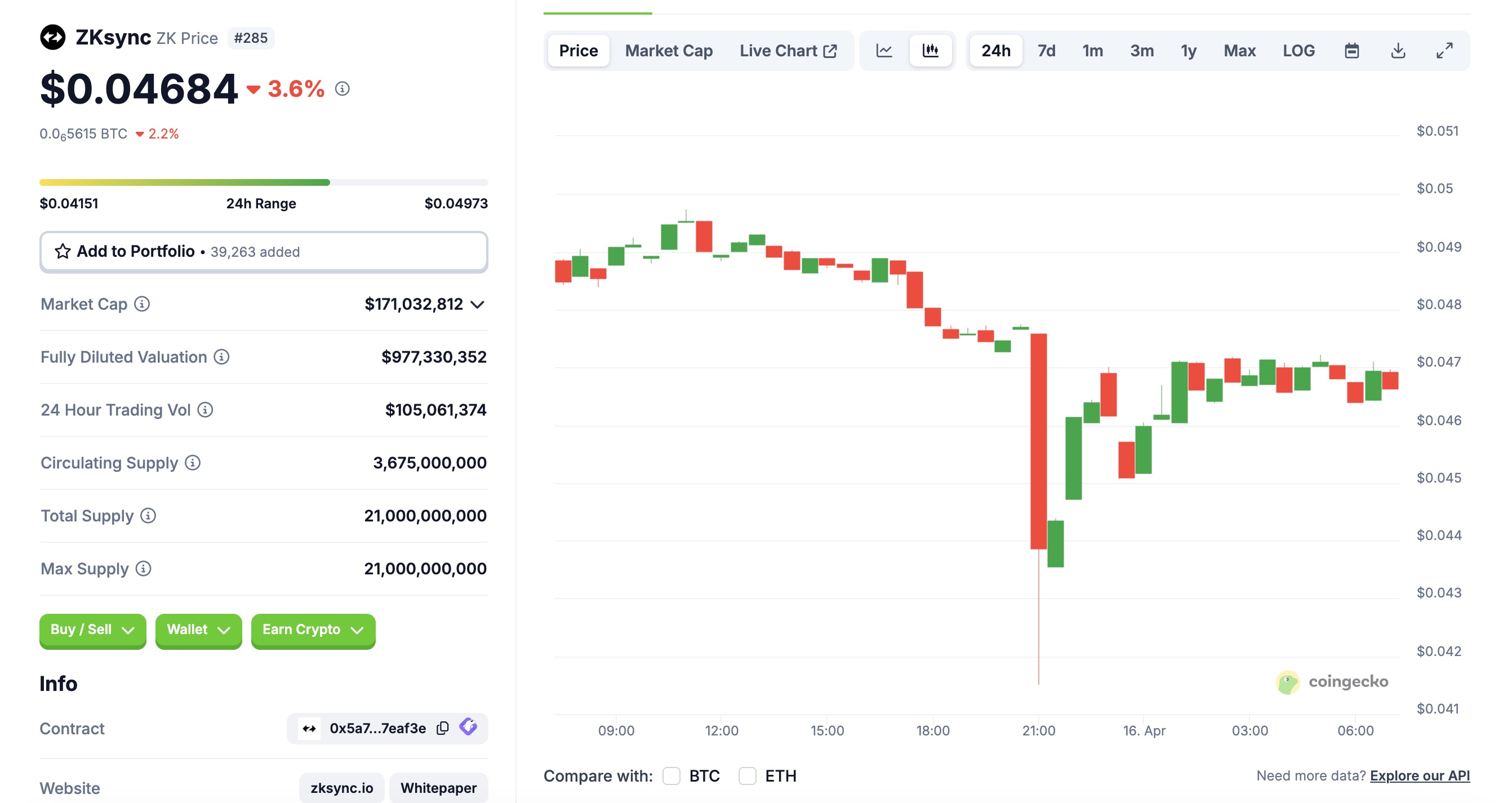This screenshot has height=803, width=1512.
Task: Enable BTC comparison checkbox
Action: pos(671,776)
